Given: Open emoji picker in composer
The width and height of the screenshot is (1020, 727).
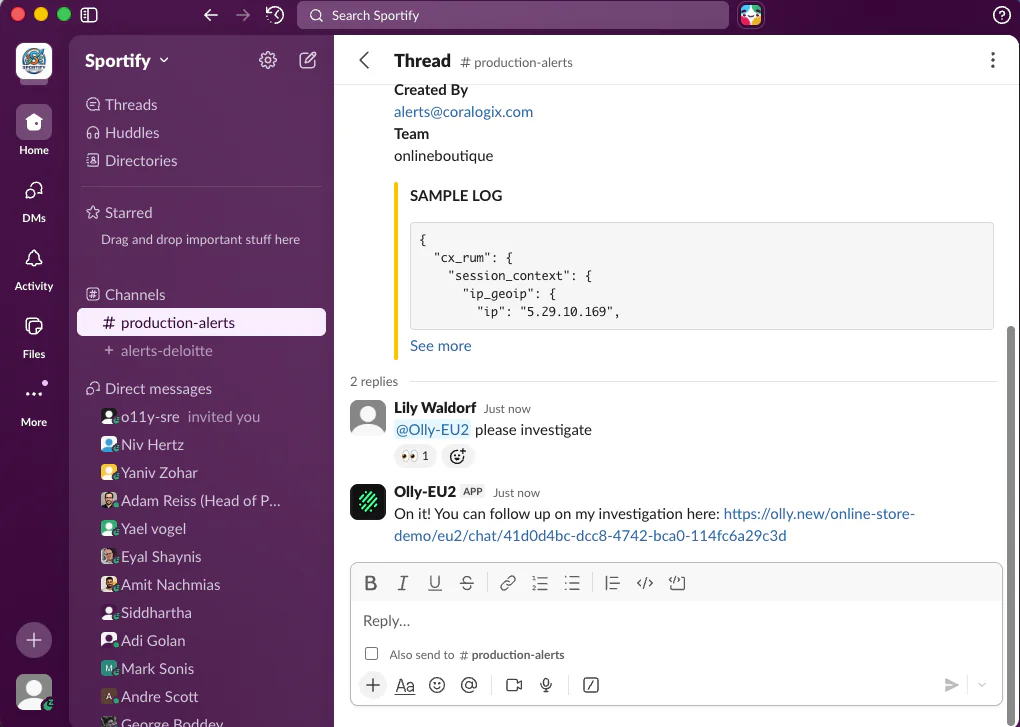Looking at the screenshot, I should [436, 685].
